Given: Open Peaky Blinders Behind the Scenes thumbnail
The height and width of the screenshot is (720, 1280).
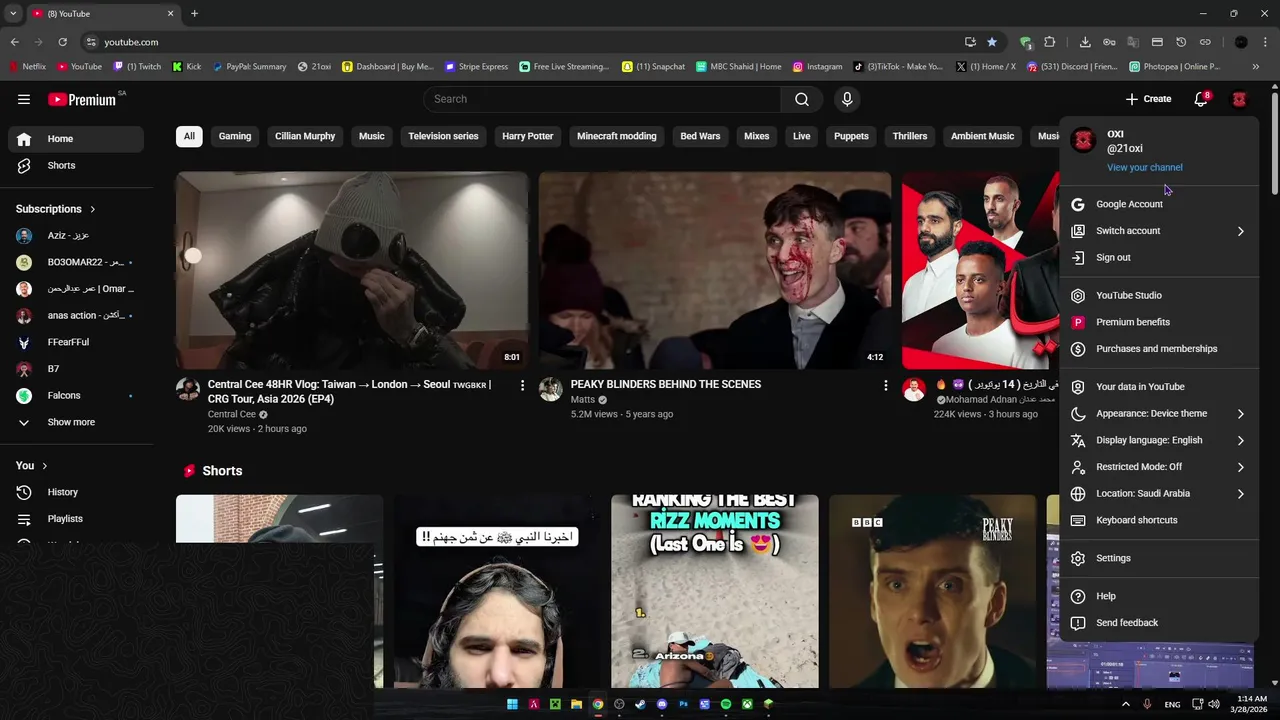Looking at the screenshot, I should [x=715, y=270].
